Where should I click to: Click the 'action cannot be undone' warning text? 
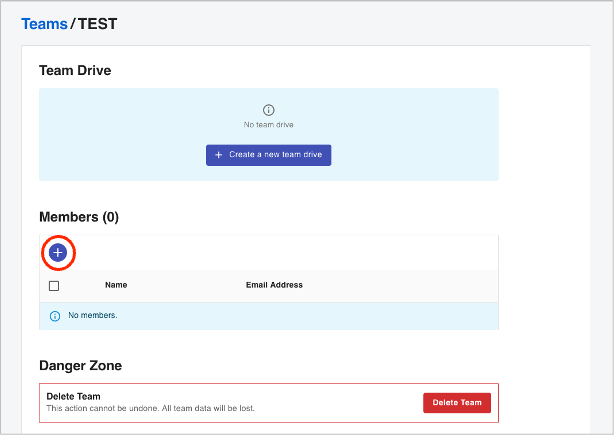coord(150,408)
